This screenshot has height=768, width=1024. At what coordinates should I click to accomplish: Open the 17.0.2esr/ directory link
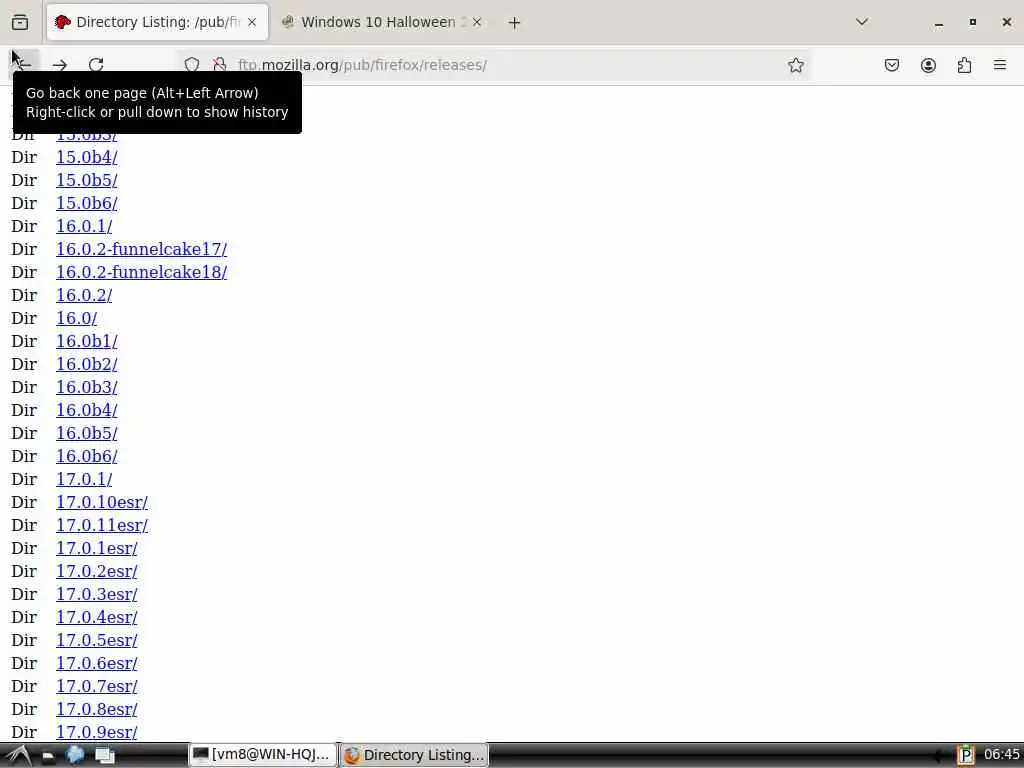point(97,571)
